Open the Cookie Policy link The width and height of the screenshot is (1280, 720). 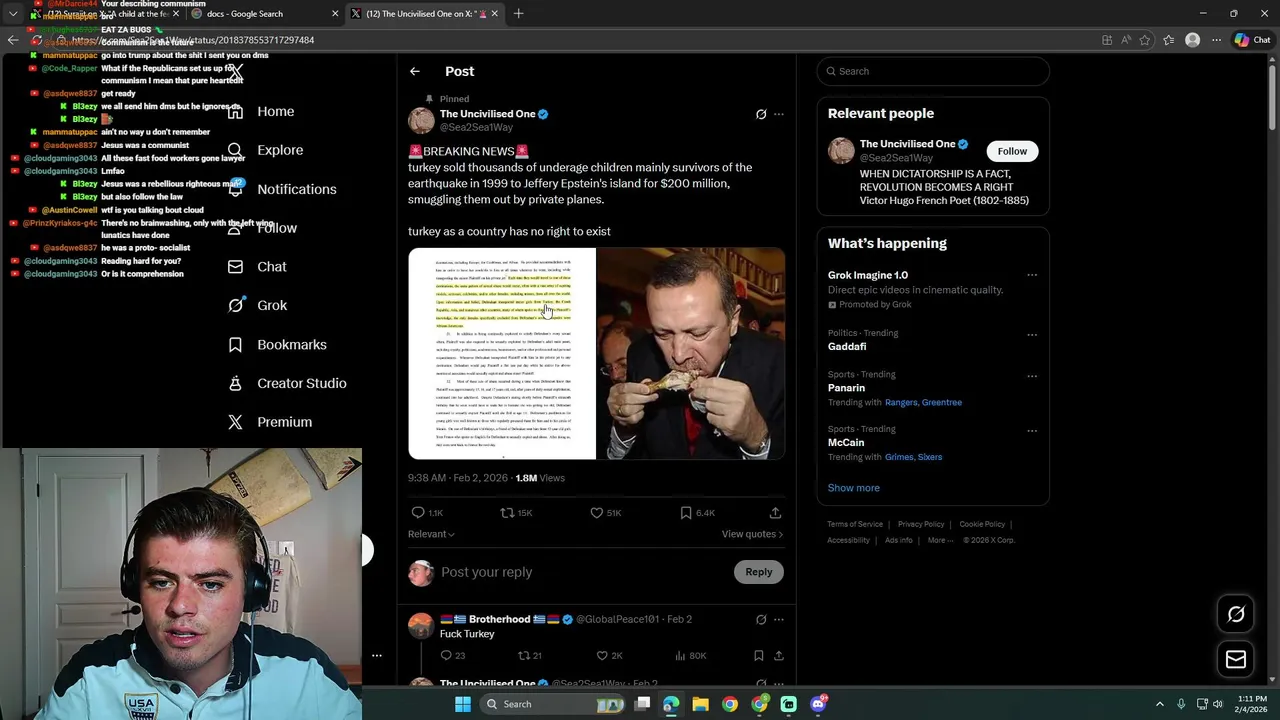982,524
